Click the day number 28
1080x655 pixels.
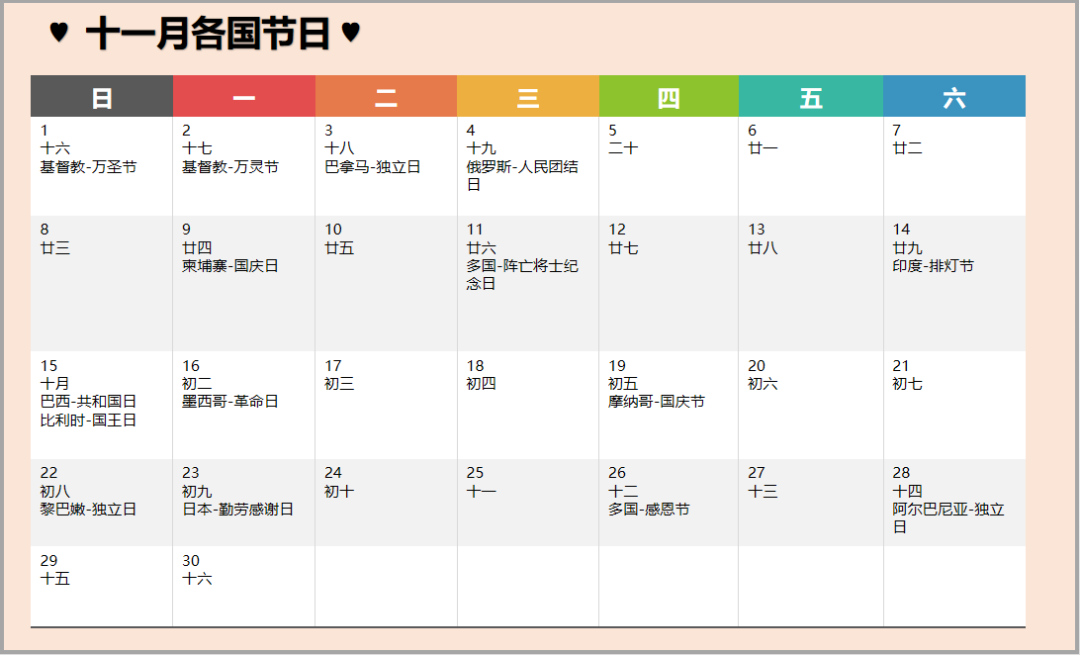[x=902, y=473]
